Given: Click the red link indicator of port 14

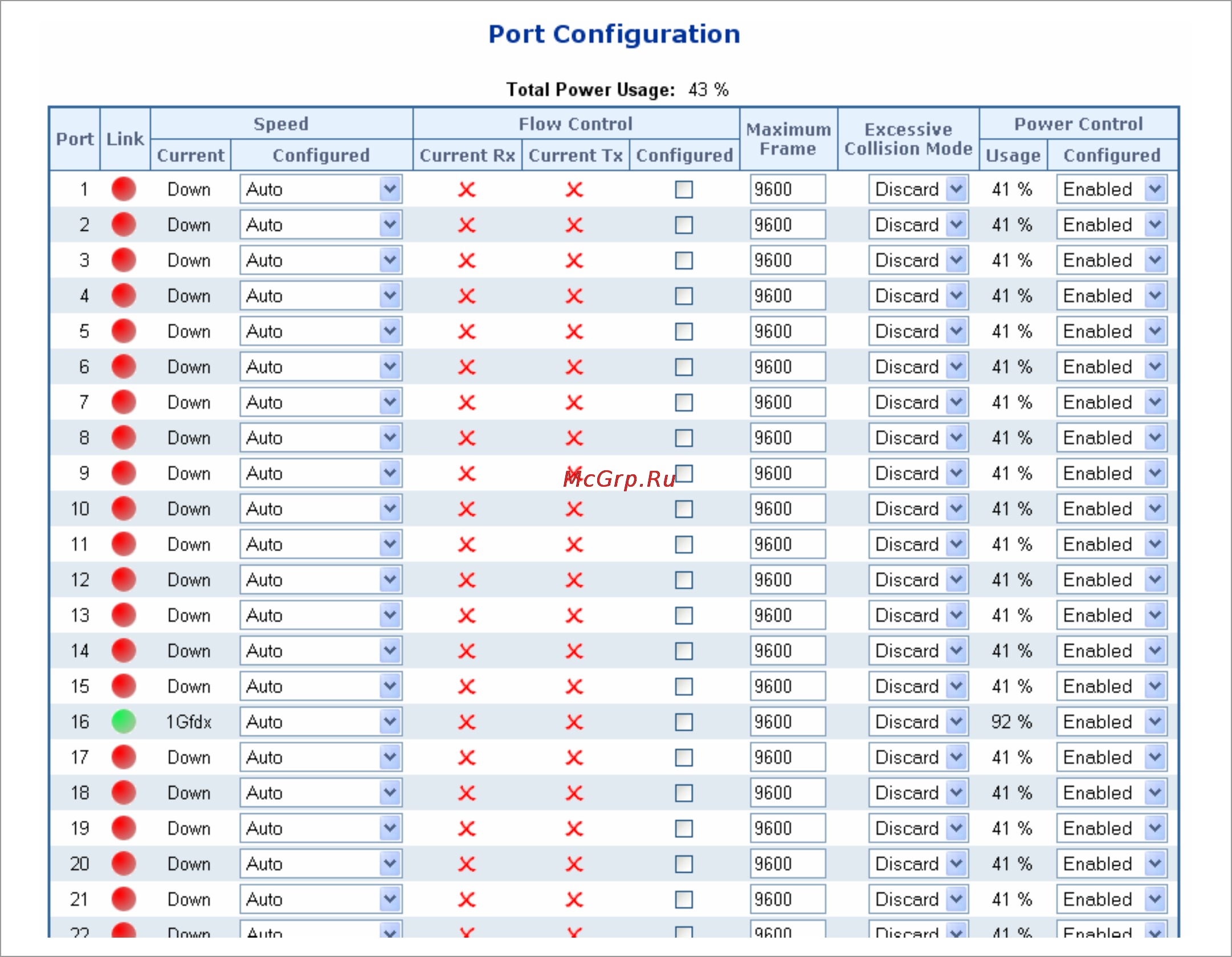Looking at the screenshot, I should tap(124, 650).
